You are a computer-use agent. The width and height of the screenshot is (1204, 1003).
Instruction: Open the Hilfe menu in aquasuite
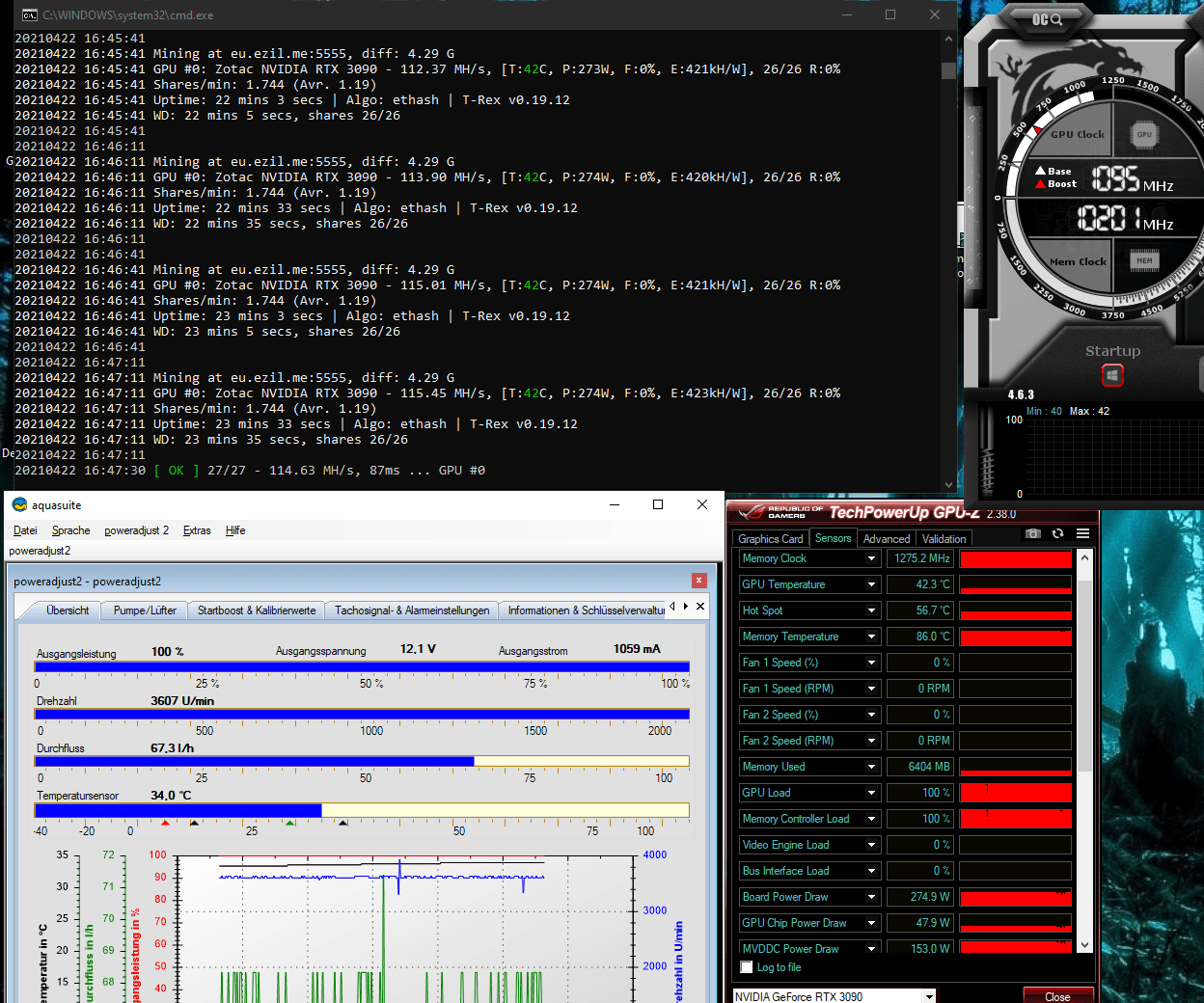point(235,530)
